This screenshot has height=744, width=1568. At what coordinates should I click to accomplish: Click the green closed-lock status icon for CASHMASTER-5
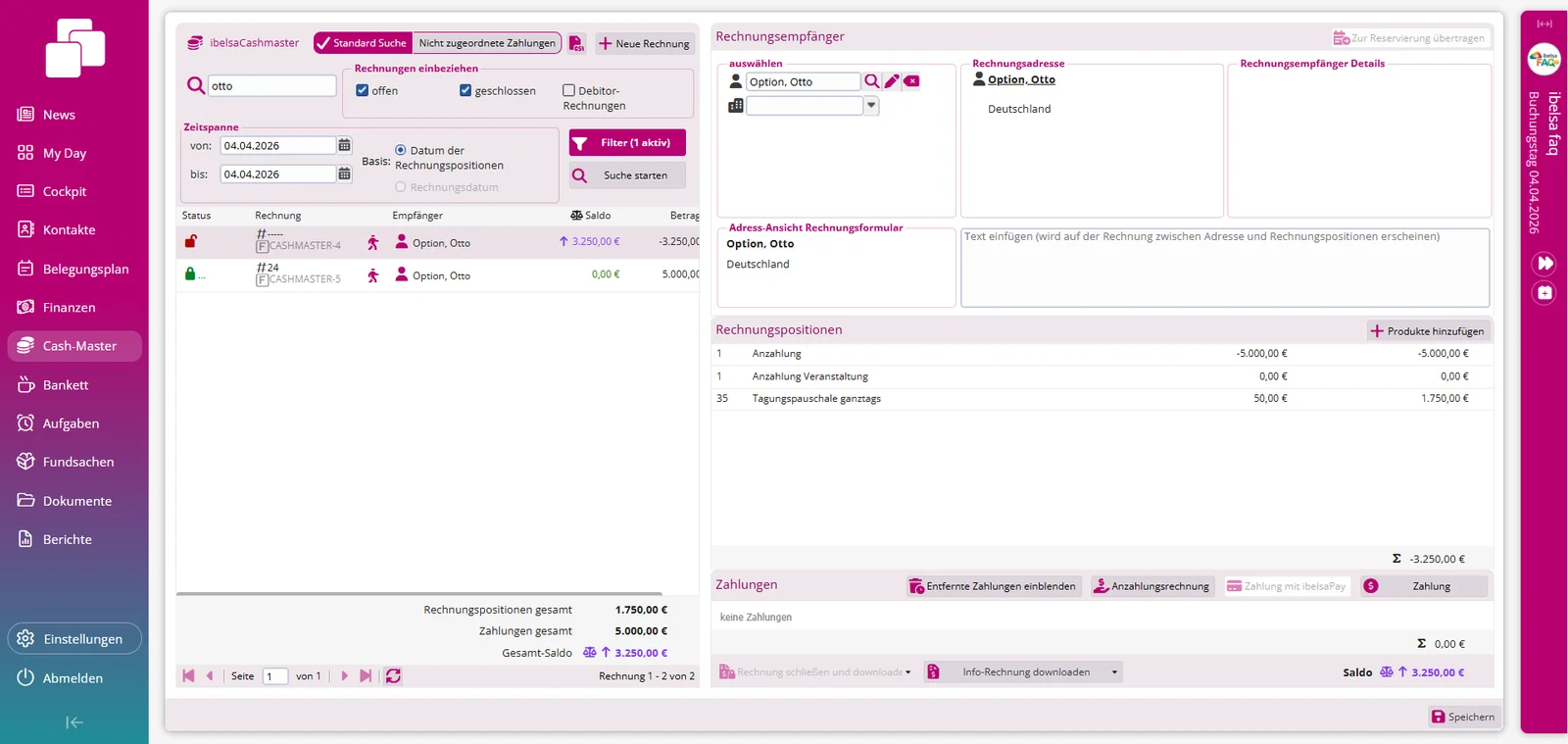190,274
